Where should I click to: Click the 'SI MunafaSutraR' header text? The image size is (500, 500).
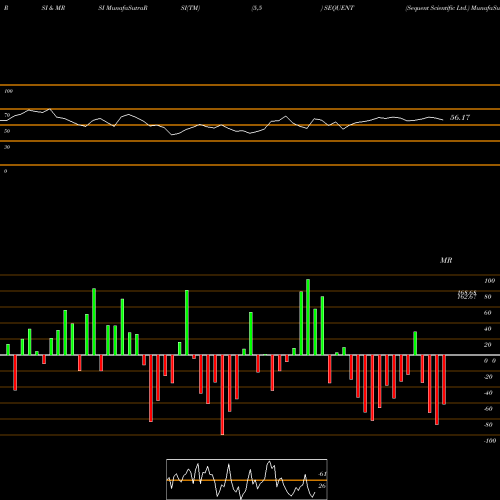tap(123, 8)
